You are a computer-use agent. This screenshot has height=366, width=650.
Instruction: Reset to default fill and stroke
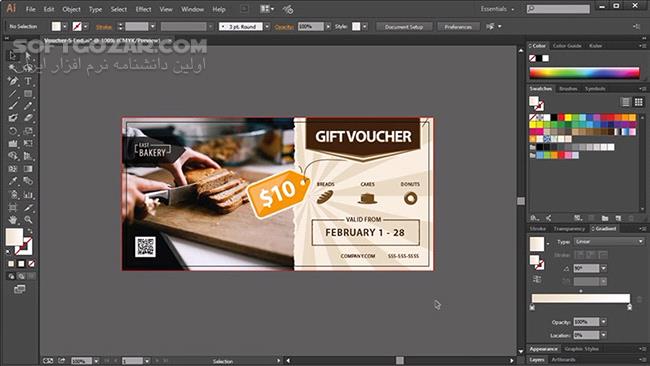coord(9,251)
